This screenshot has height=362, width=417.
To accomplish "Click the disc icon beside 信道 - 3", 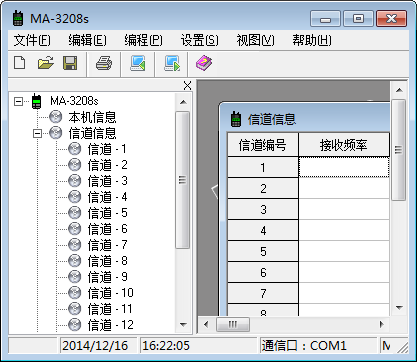I will point(75,181).
